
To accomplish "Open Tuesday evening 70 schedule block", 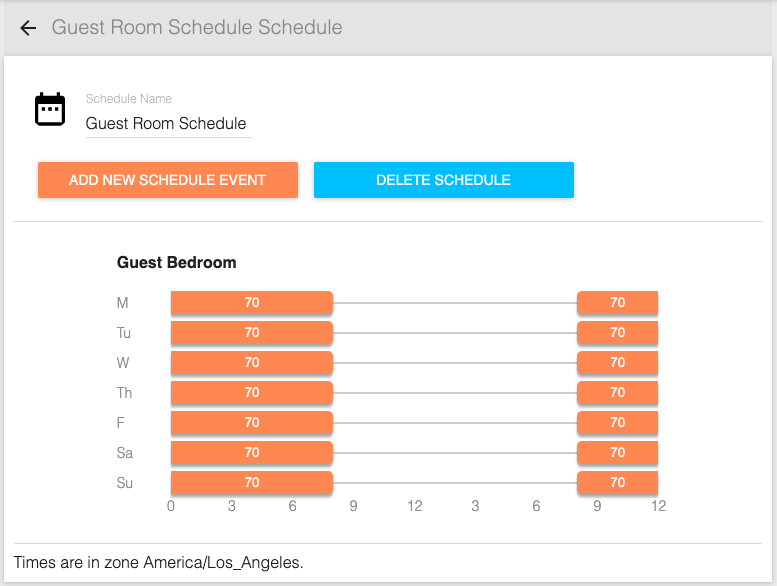I will click(617, 333).
